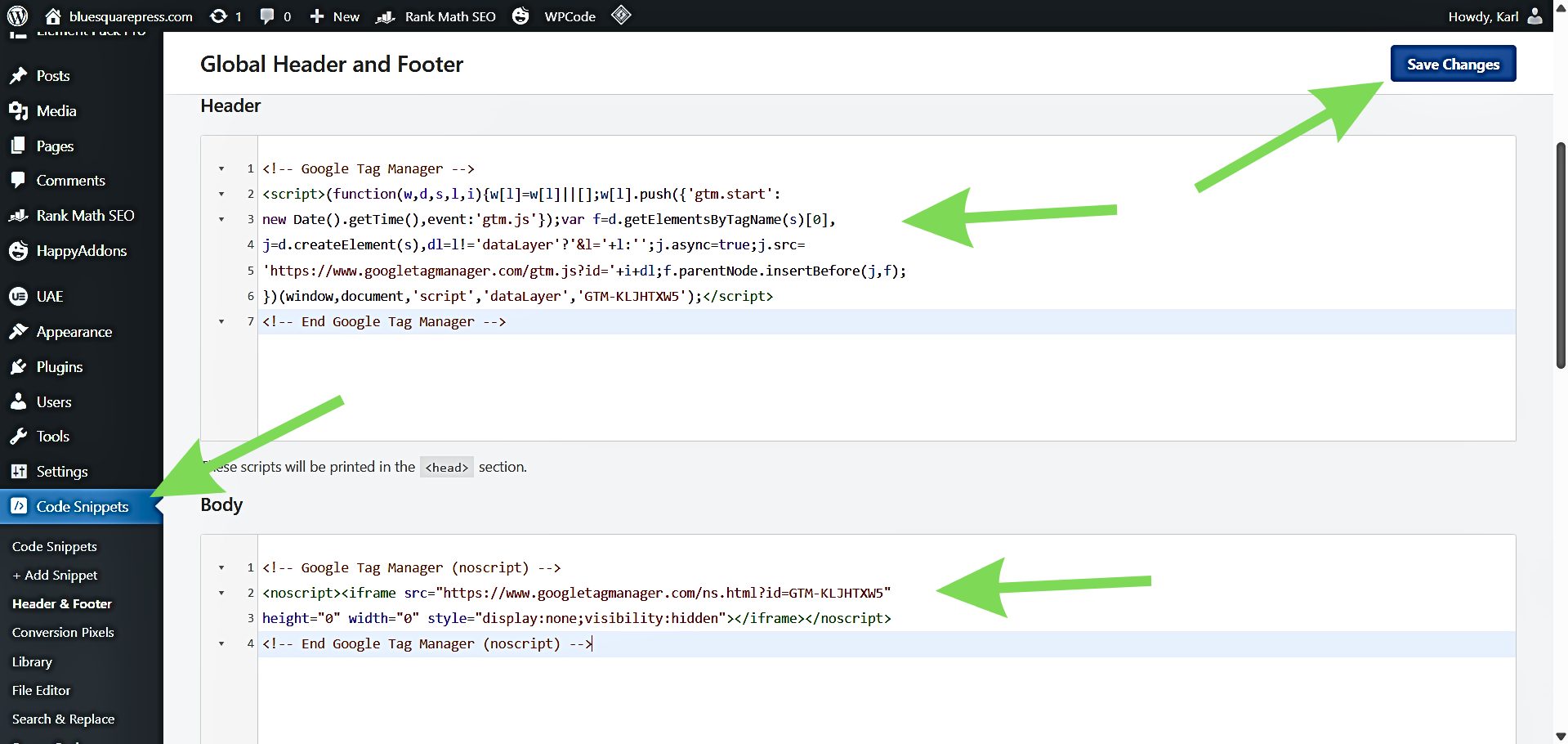
Task: Open the Tools wrench icon
Action: pos(18,437)
